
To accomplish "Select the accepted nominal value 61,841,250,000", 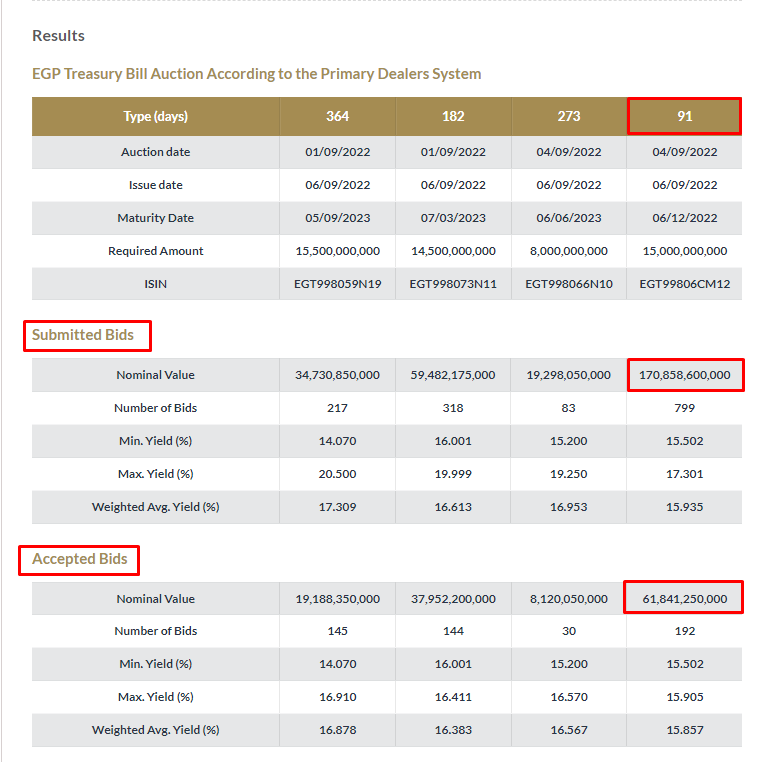I will (x=685, y=599).
